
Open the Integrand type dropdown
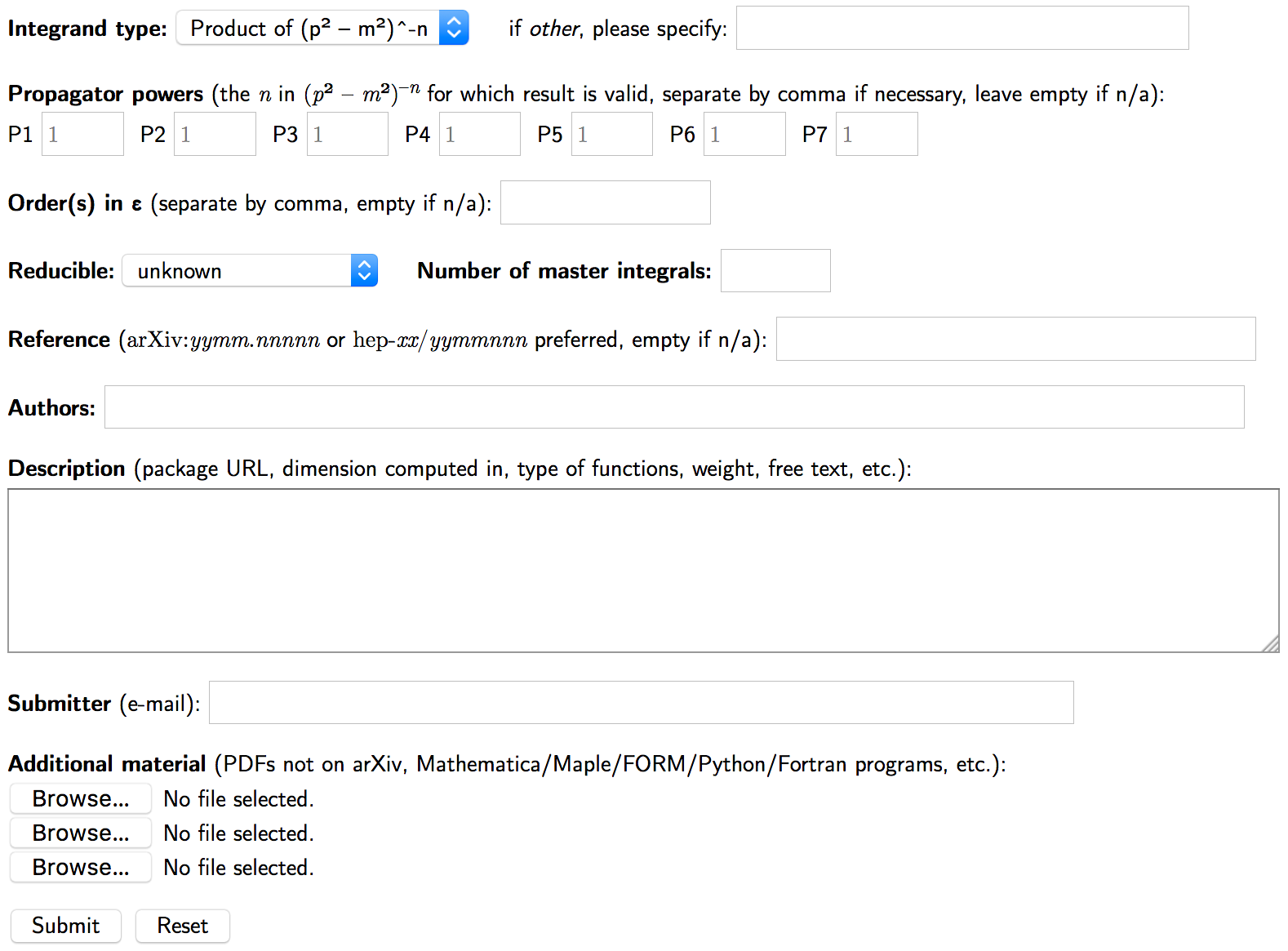tap(322, 29)
